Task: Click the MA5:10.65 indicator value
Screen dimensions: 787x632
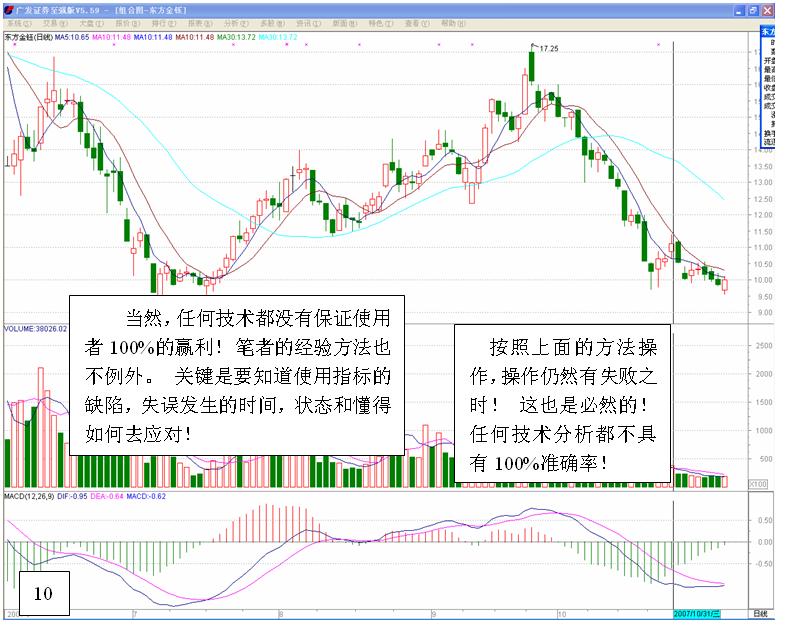Action: [x=72, y=37]
